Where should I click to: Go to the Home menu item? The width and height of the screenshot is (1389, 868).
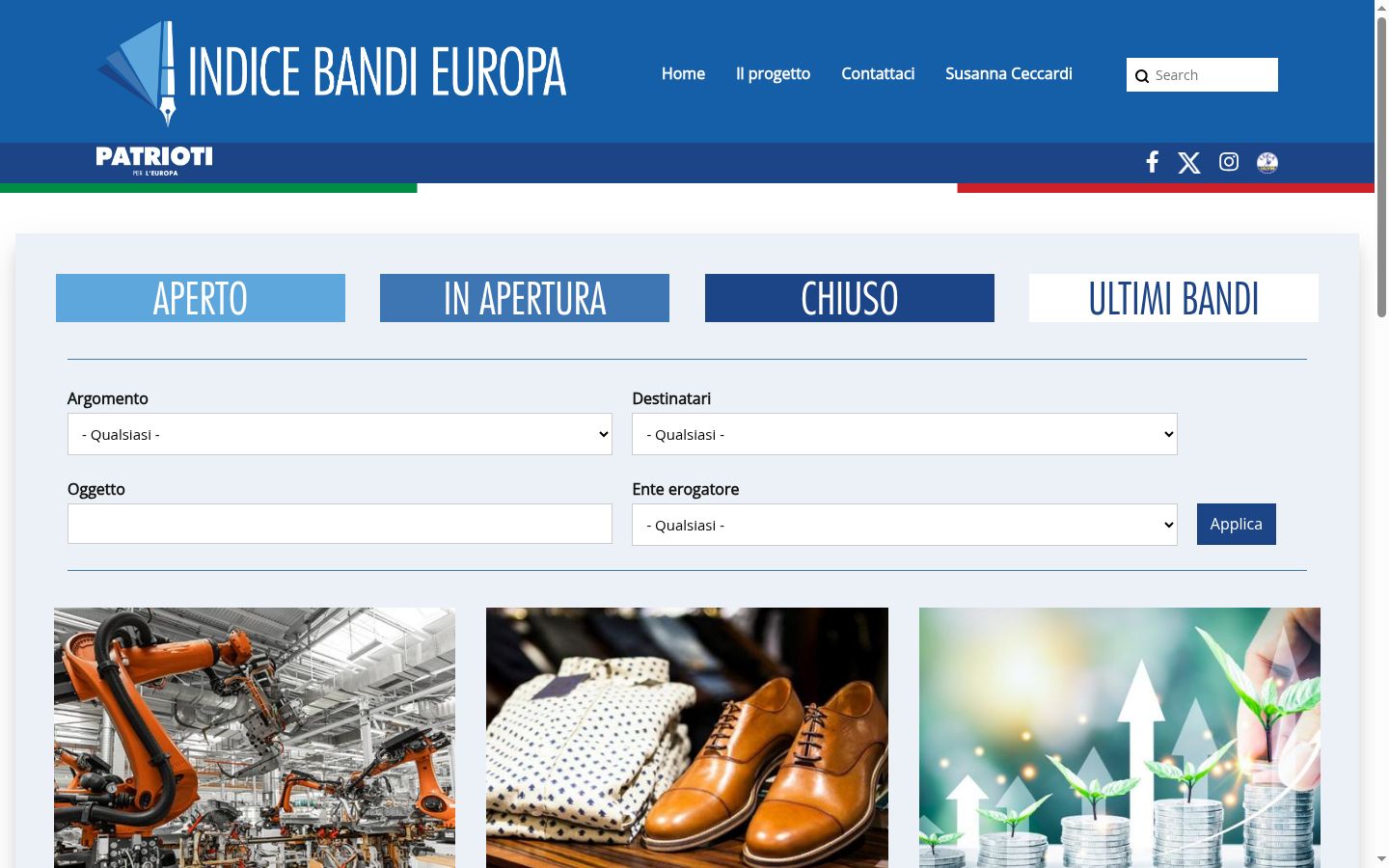(683, 73)
